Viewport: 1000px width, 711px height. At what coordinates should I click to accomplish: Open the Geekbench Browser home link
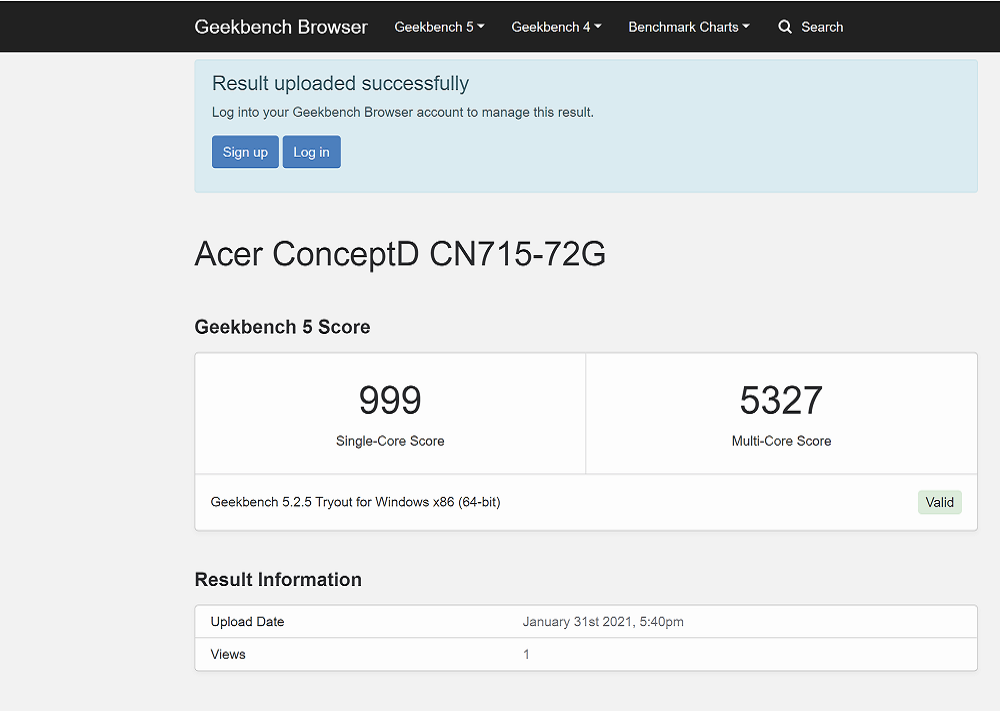281,27
